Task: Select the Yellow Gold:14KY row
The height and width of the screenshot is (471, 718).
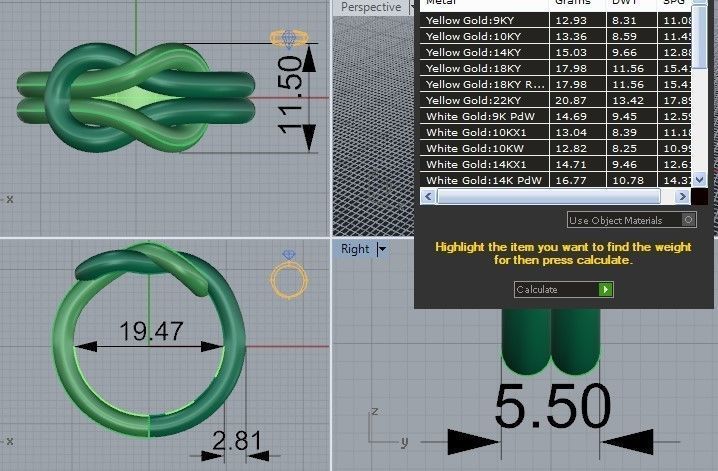Action: pyautogui.click(x=555, y=52)
